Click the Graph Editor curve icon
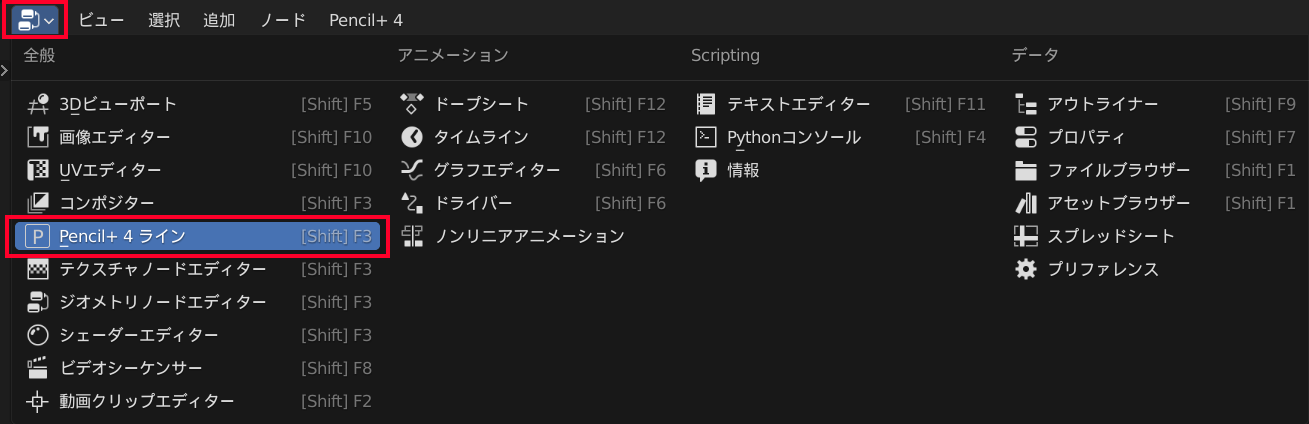The image size is (1309, 424). [412, 170]
